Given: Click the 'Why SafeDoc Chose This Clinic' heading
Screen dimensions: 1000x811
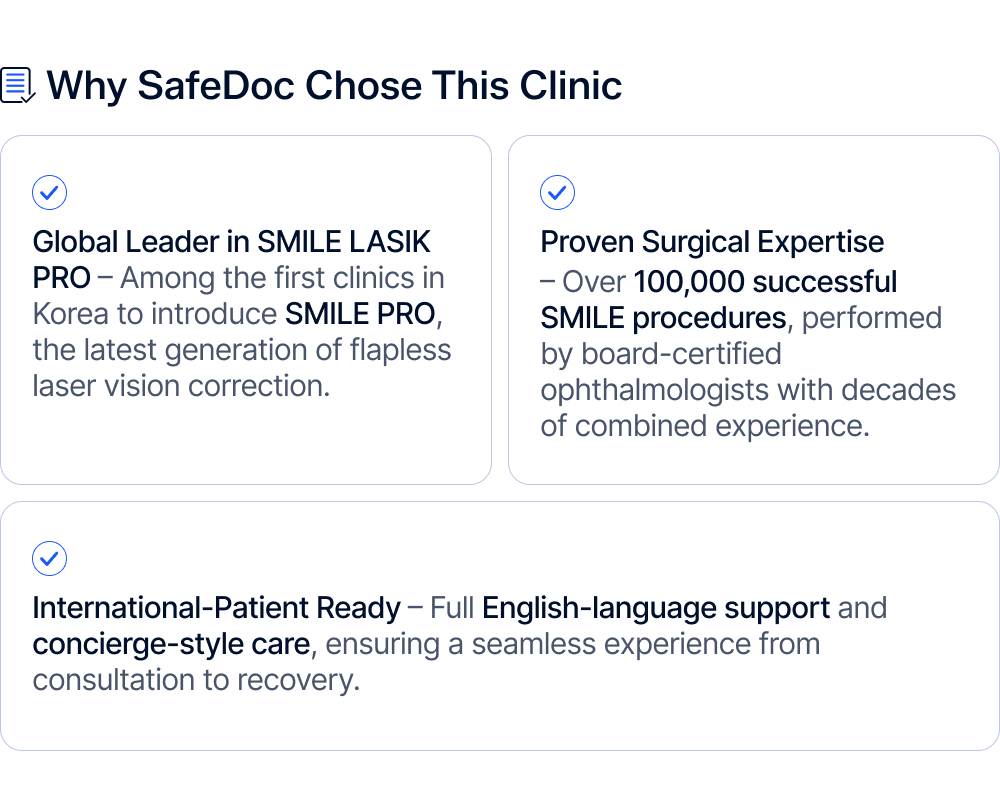Looking at the screenshot, I should point(334,86).
